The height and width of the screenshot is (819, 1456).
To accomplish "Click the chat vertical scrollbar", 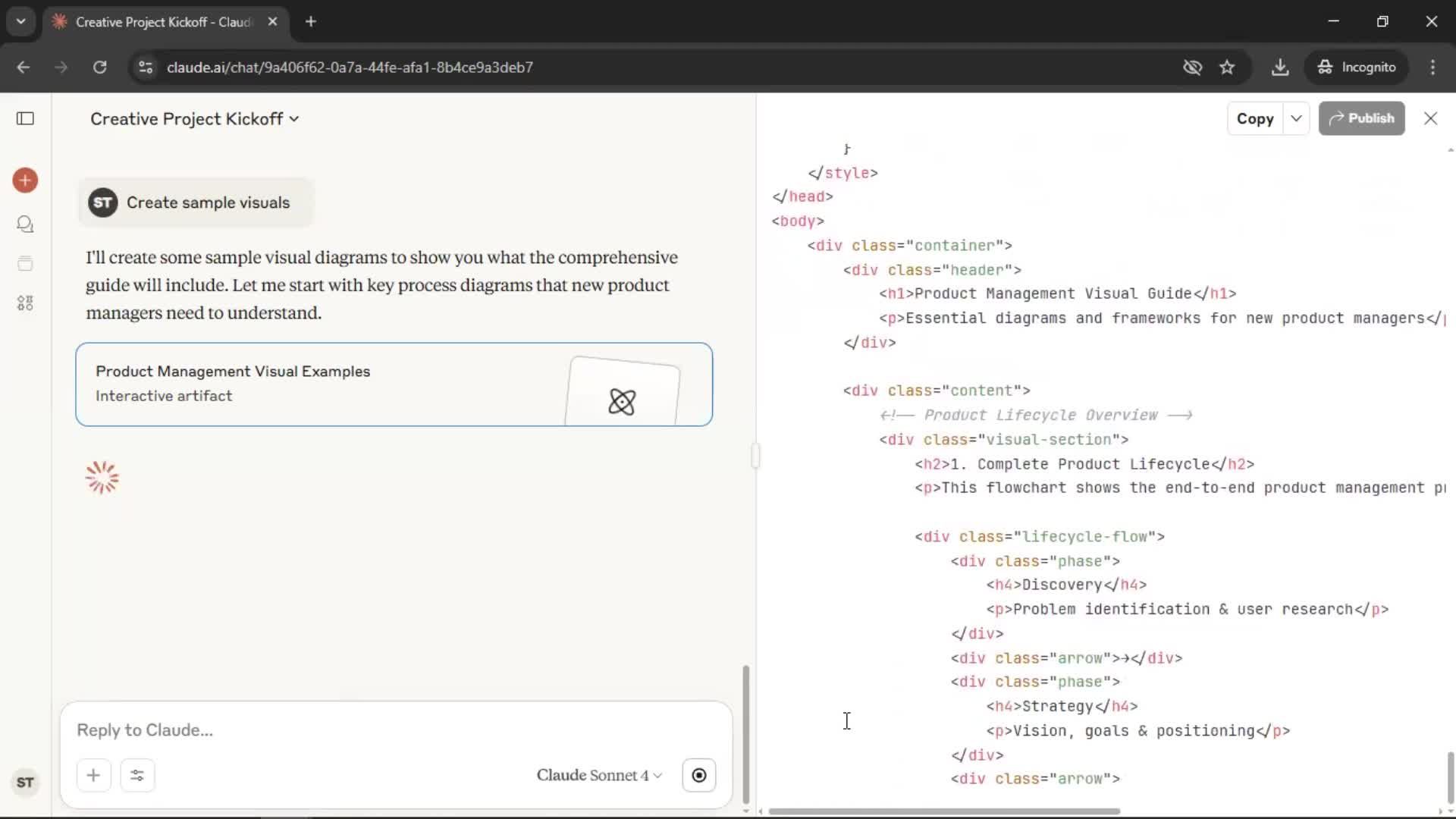I will pyautogui.click(x=745, y=734).
